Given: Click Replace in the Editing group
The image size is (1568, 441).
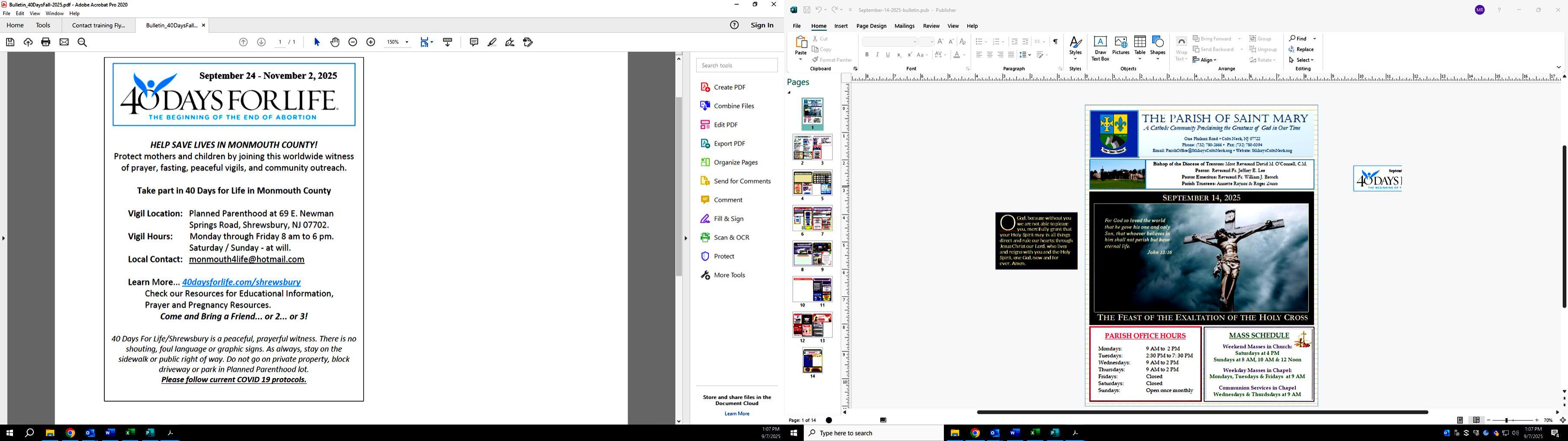Looking at the screenshot, I should pos(1301,49).
